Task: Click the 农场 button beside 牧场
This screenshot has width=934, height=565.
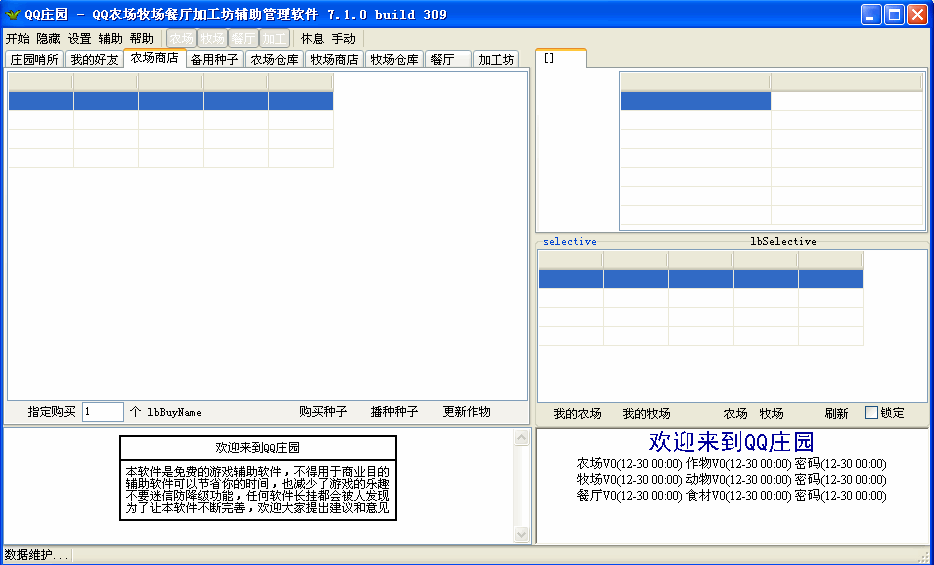Action: (735, 413)
